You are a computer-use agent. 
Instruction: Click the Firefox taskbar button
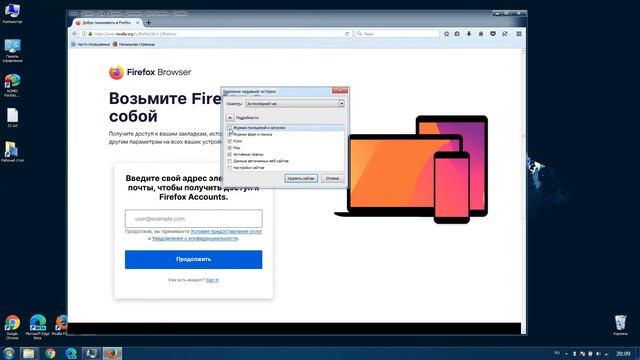[x=112, y=353]
